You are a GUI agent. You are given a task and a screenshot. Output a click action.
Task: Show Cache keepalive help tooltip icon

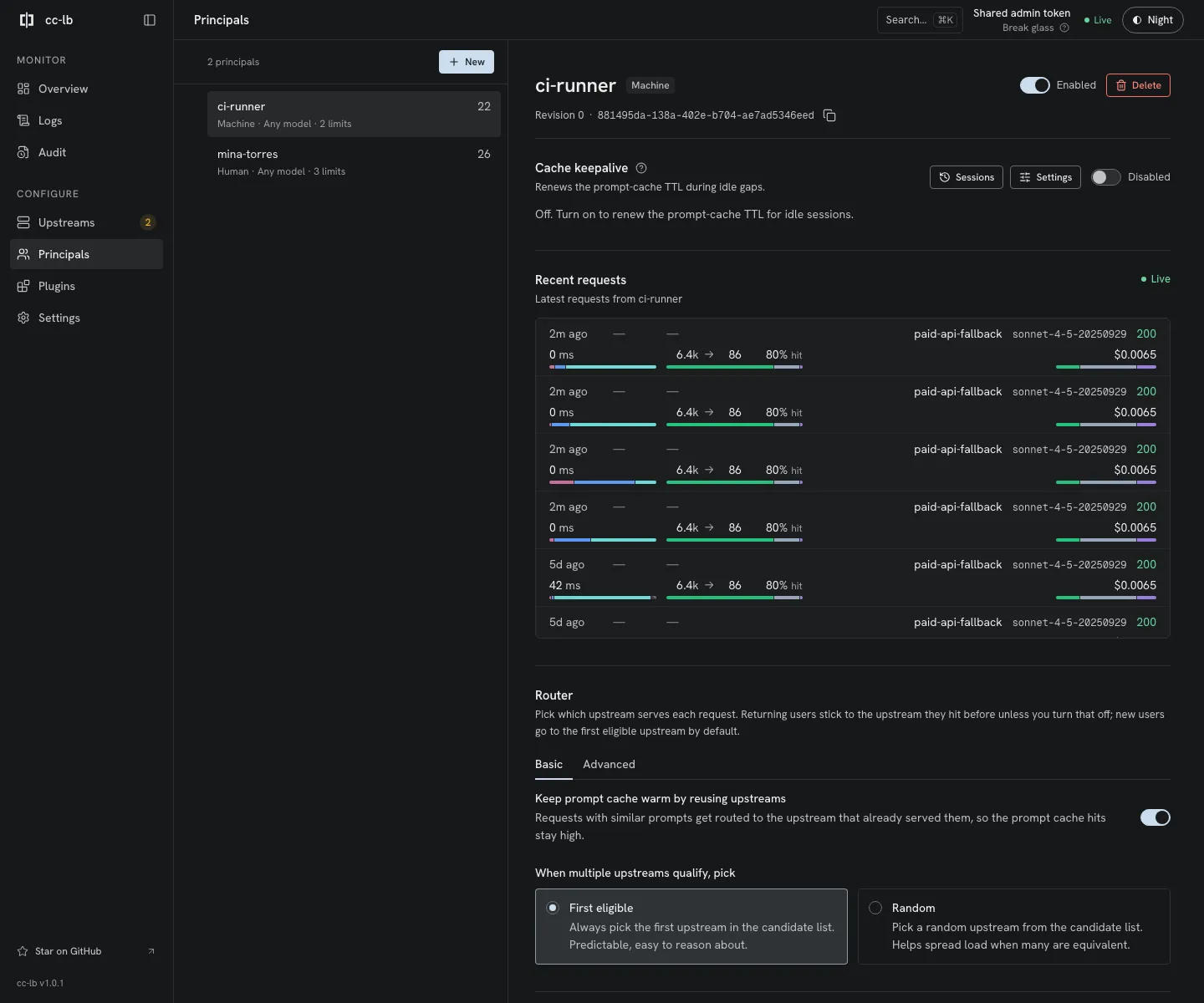[641, 168]
